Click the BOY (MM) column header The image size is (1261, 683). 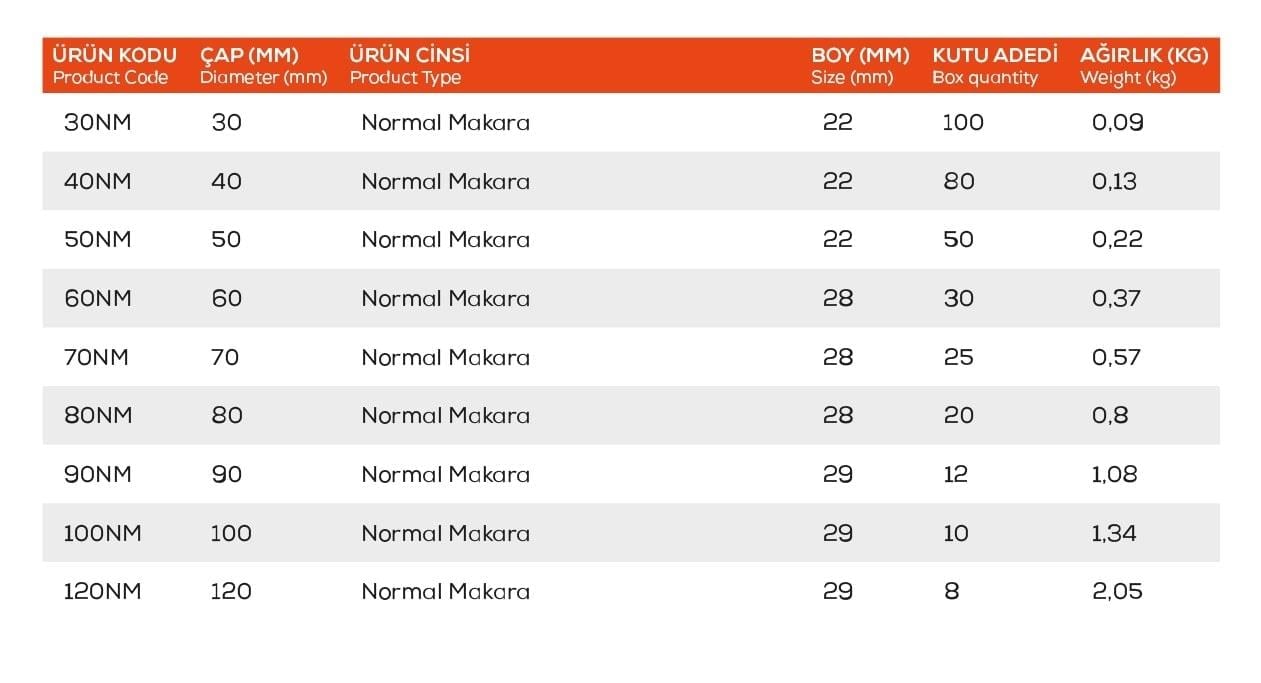click(x=860, y=65)
